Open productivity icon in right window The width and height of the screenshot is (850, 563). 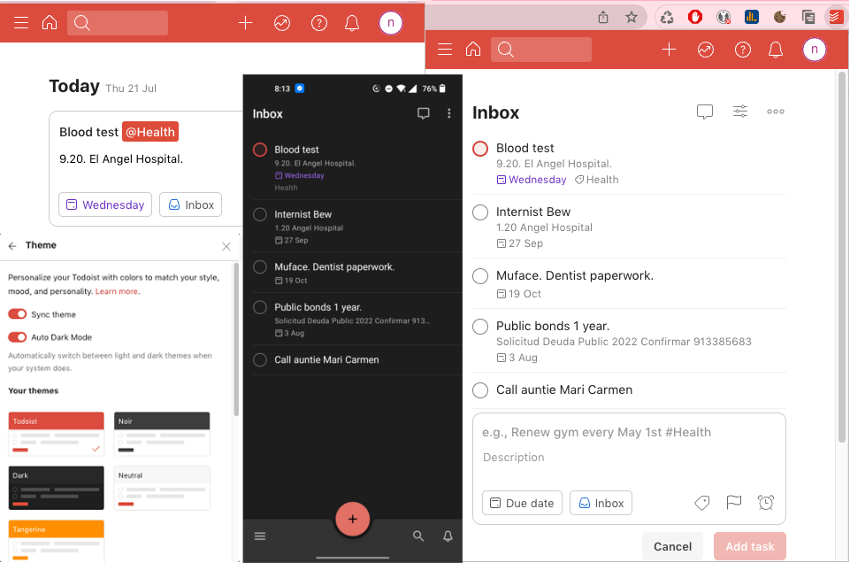706,50
